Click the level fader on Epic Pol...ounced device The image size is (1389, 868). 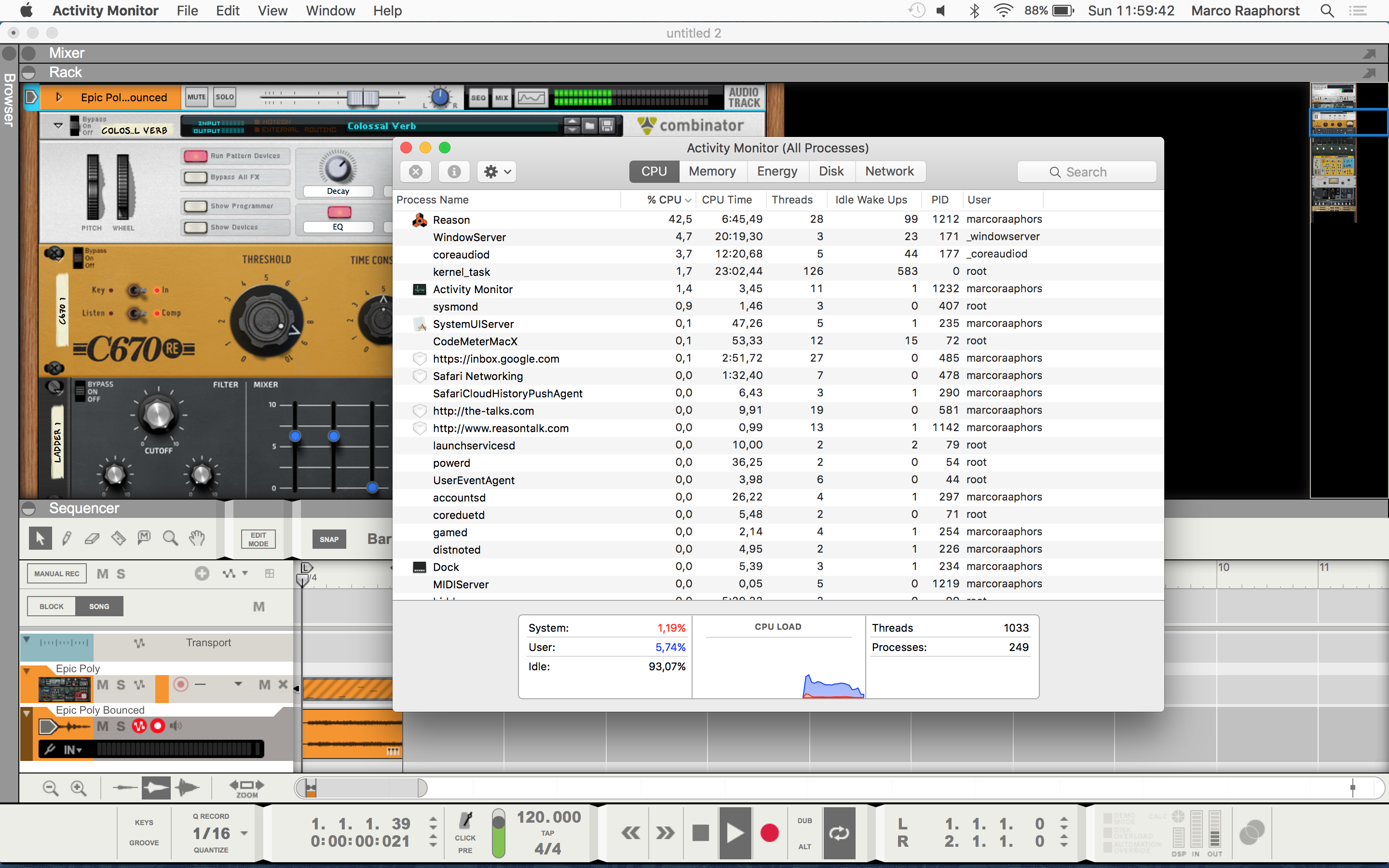pyautogui.click(x=363, y=97)
